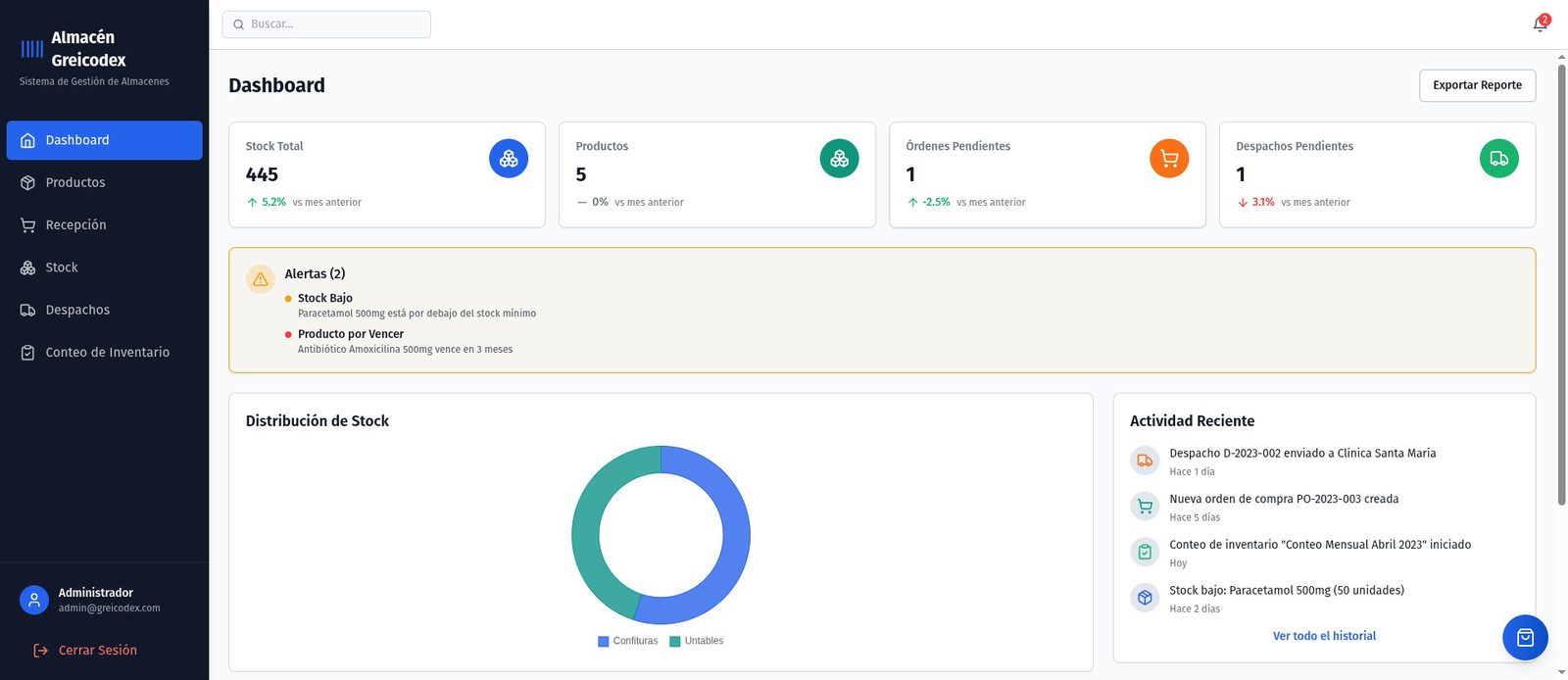Image resolution: width=1568 pixels, height=680 pixels.
Task: Toggle the Confituras legend swatch
Action: point(604,642)
